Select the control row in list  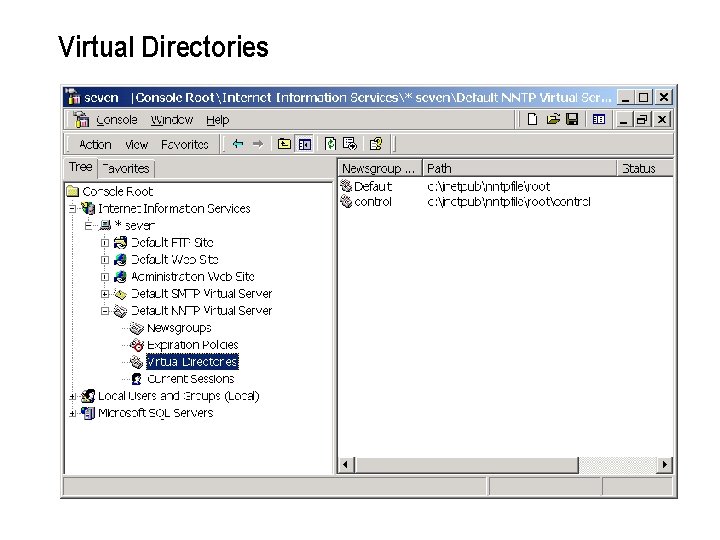[x=506, y=202]
